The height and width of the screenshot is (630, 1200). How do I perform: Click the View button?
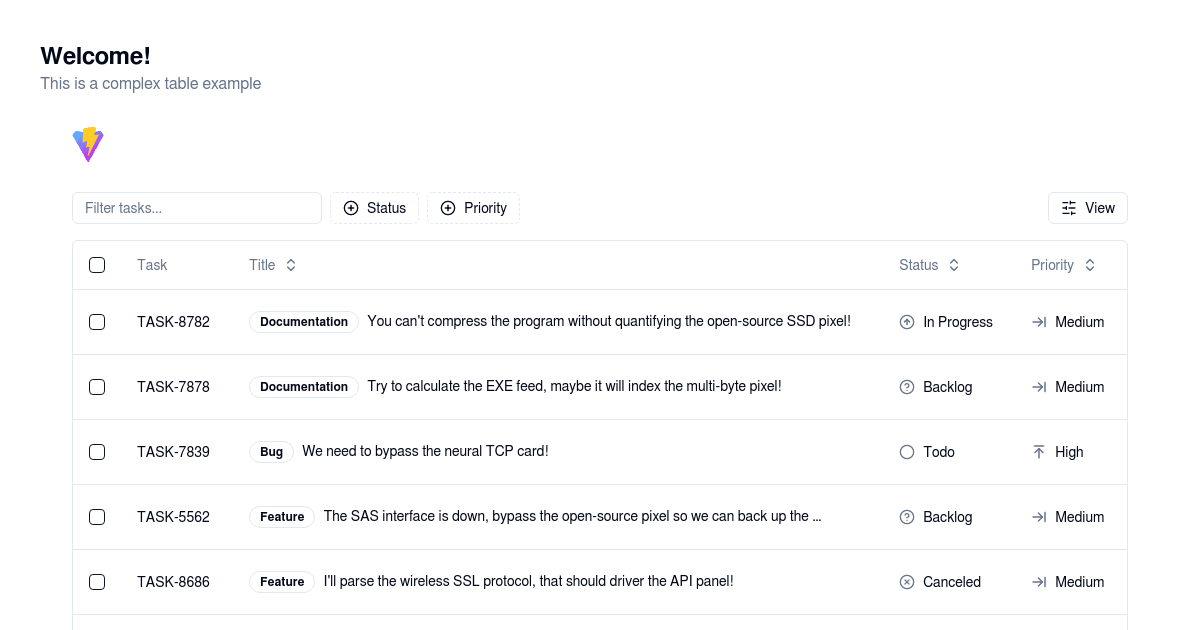pos(1088,208)
